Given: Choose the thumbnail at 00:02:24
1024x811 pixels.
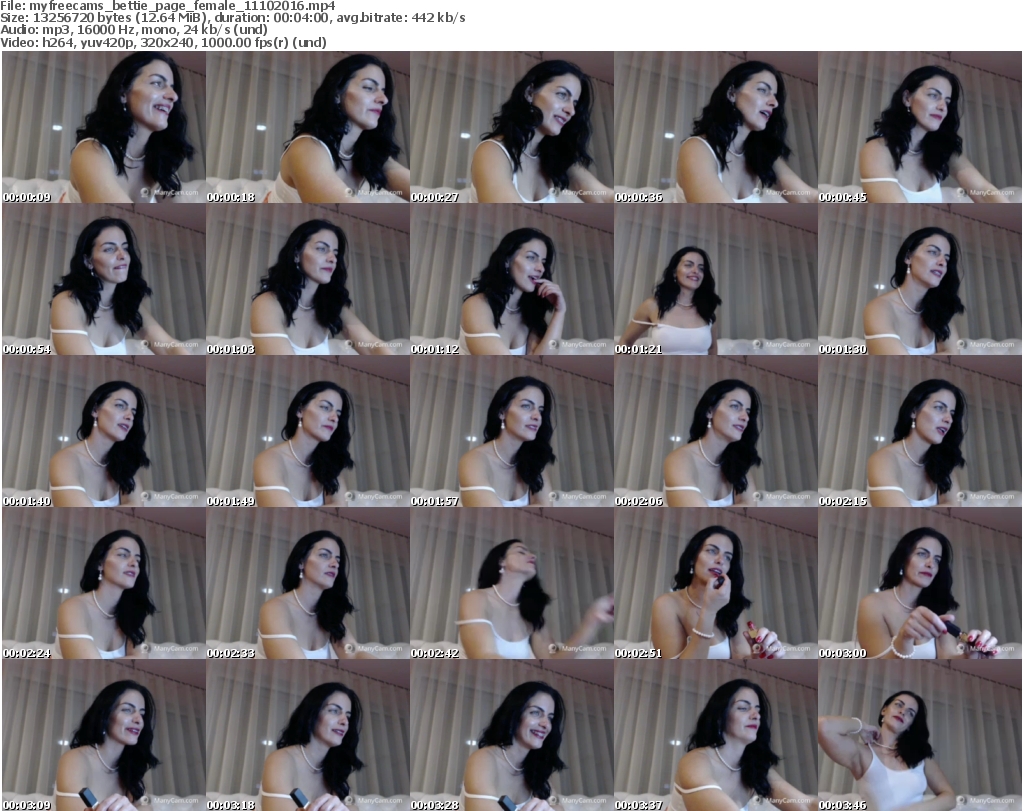Looking at the screenshot, I should click(104, 584).
